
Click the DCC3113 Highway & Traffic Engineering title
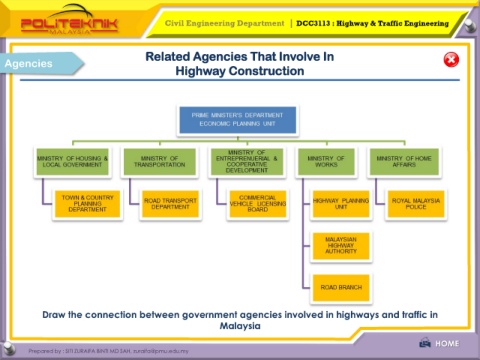[x=372, y=23]
